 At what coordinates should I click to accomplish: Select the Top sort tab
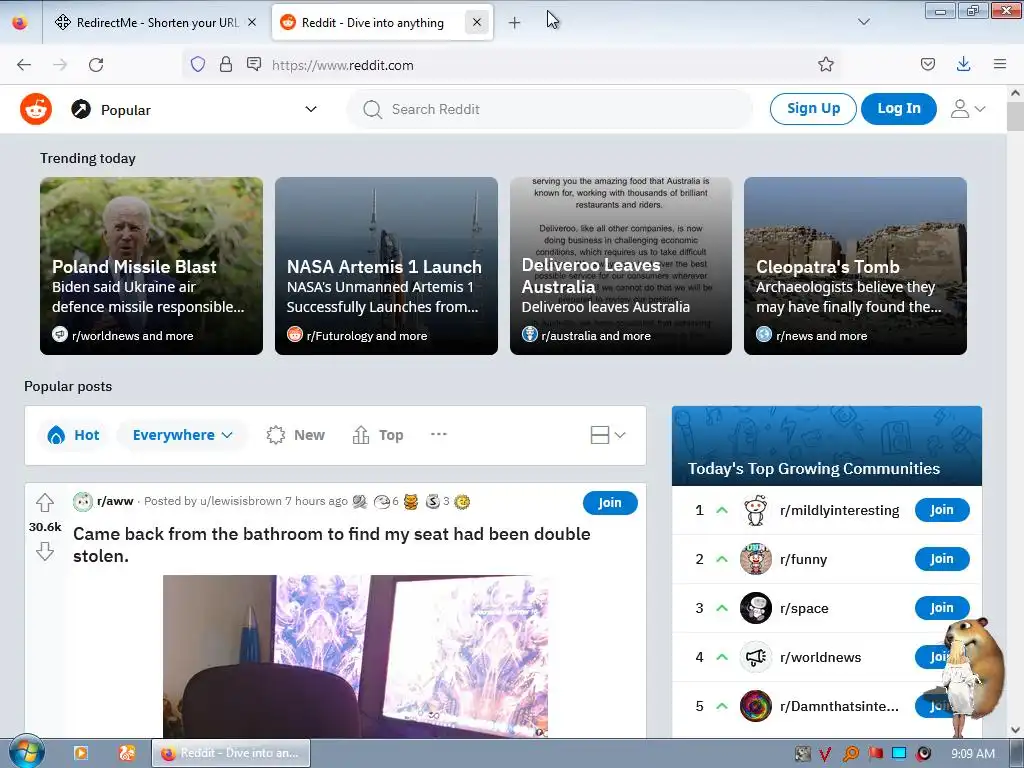click(377, 435)
